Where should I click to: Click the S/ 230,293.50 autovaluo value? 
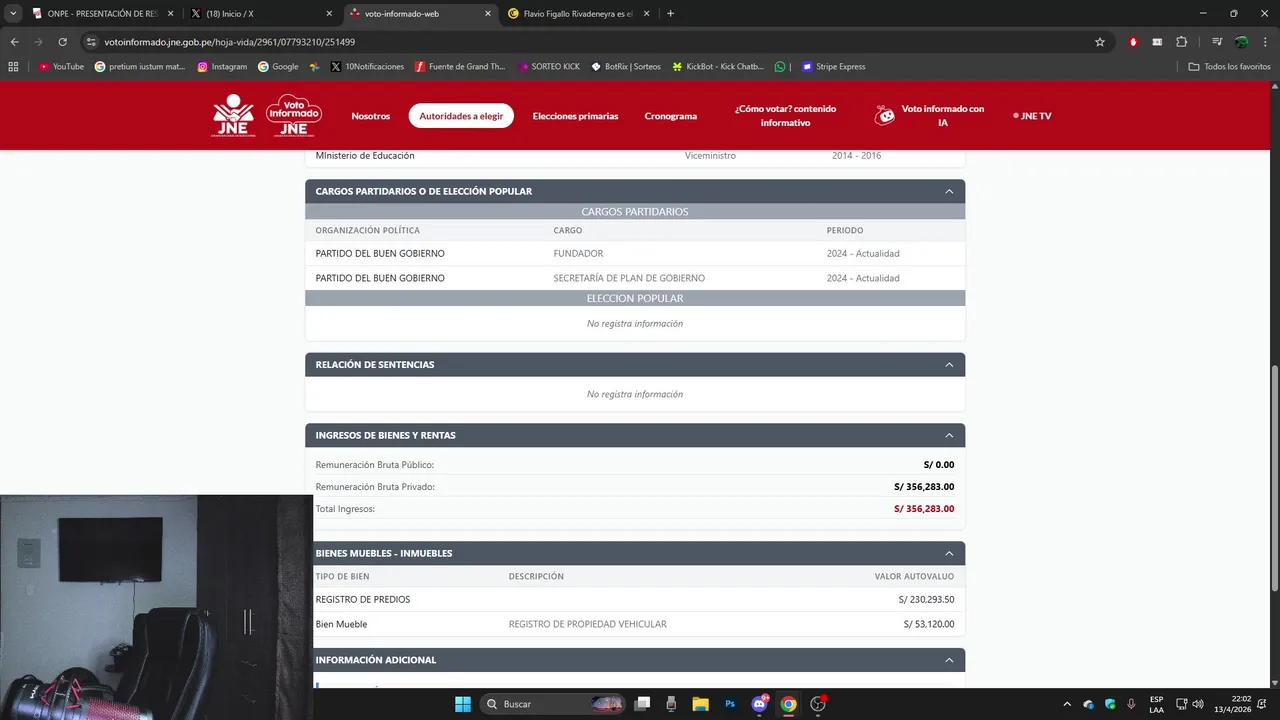click(926, 600)
